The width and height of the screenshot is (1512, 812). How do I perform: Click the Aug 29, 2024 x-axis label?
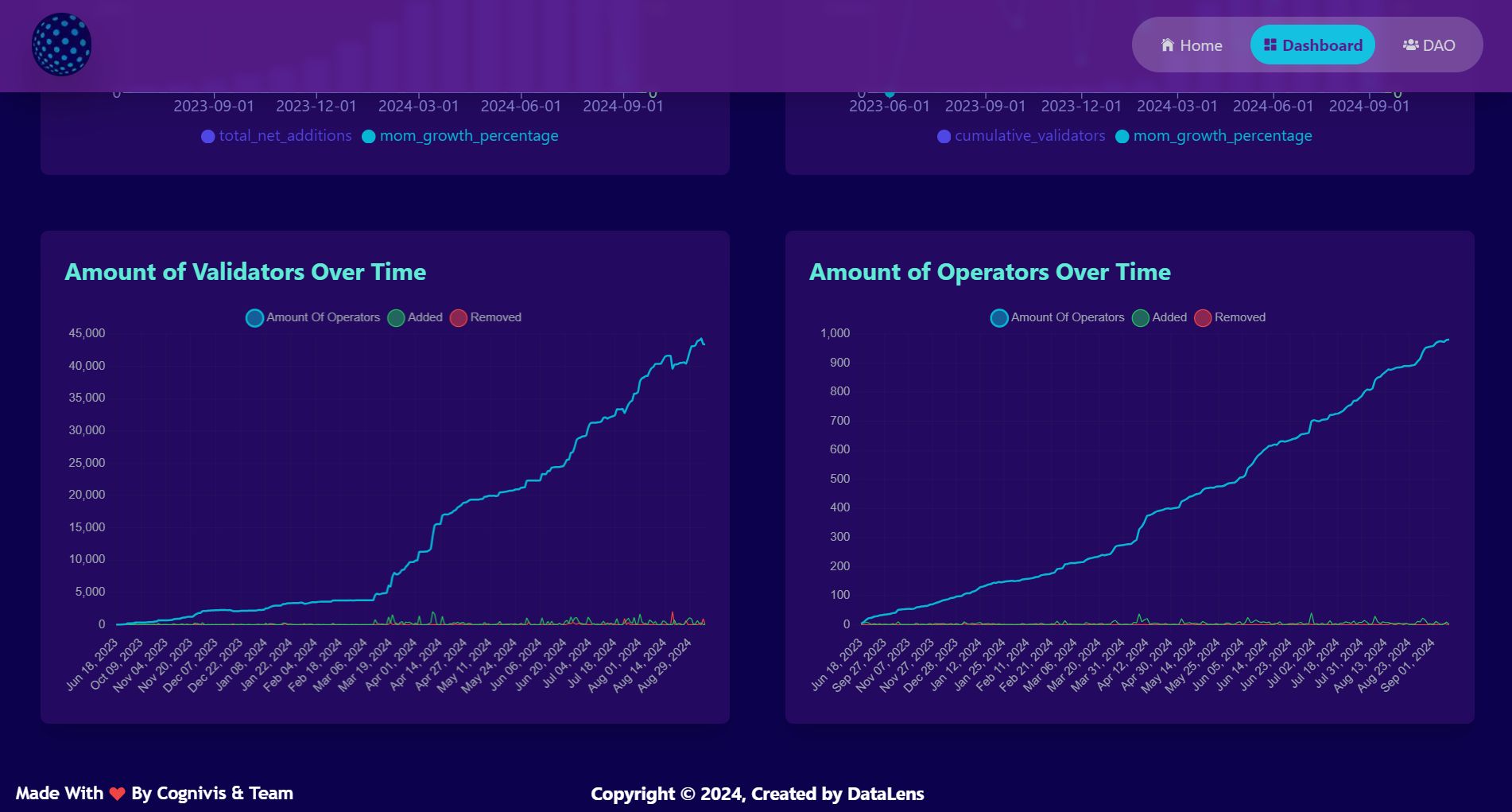(665, 666)
